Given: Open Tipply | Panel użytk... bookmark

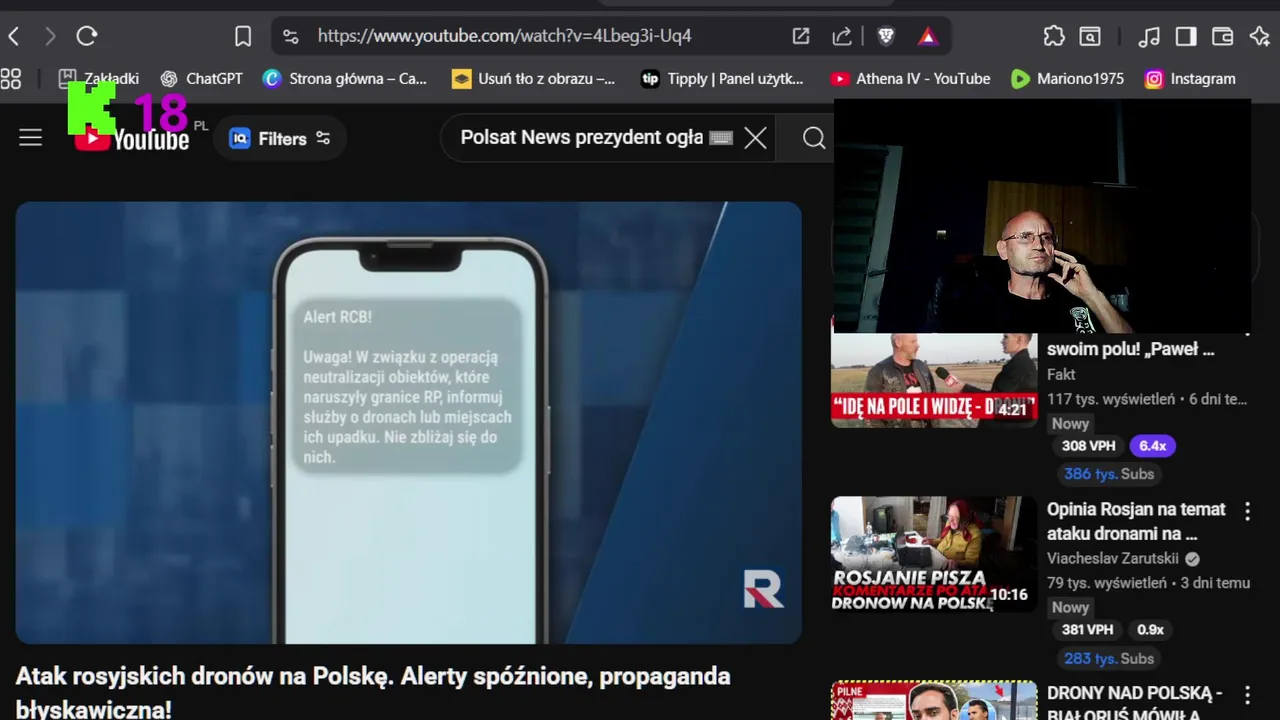Looking at the screenshot, I should (x=722, y=79).
